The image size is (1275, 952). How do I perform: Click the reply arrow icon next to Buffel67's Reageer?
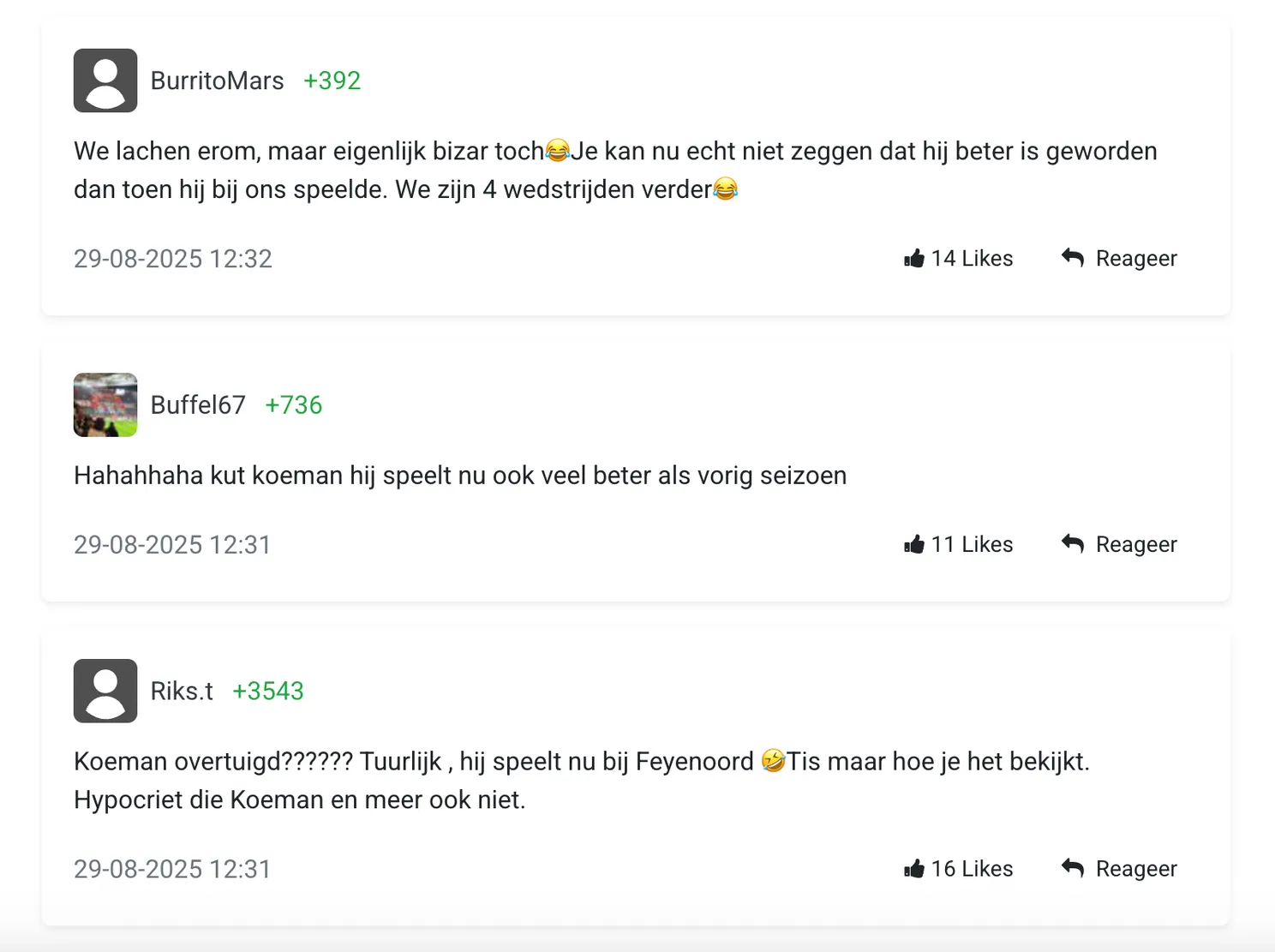[x=1071, y=543]
